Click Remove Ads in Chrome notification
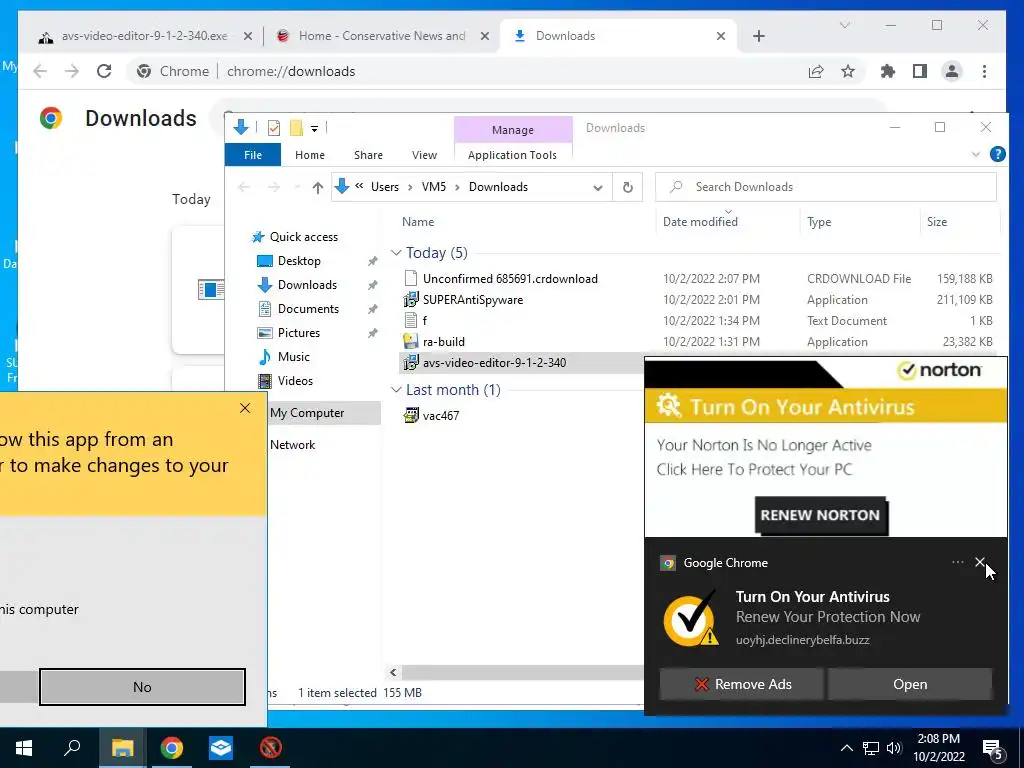1024x768 pixels. coord(742,684)
